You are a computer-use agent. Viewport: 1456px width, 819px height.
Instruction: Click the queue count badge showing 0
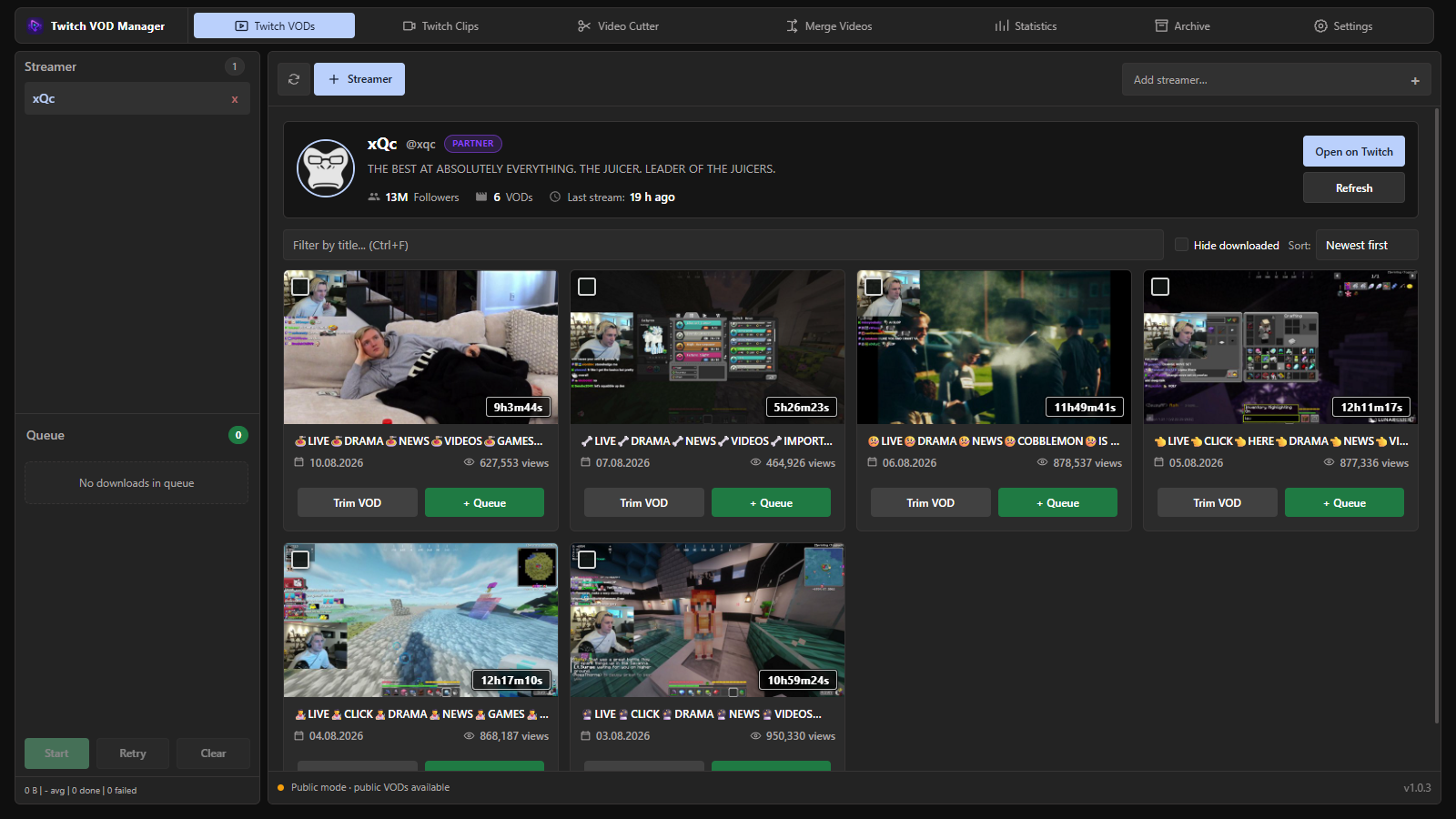pyautogui.click(x=238, y=435)
